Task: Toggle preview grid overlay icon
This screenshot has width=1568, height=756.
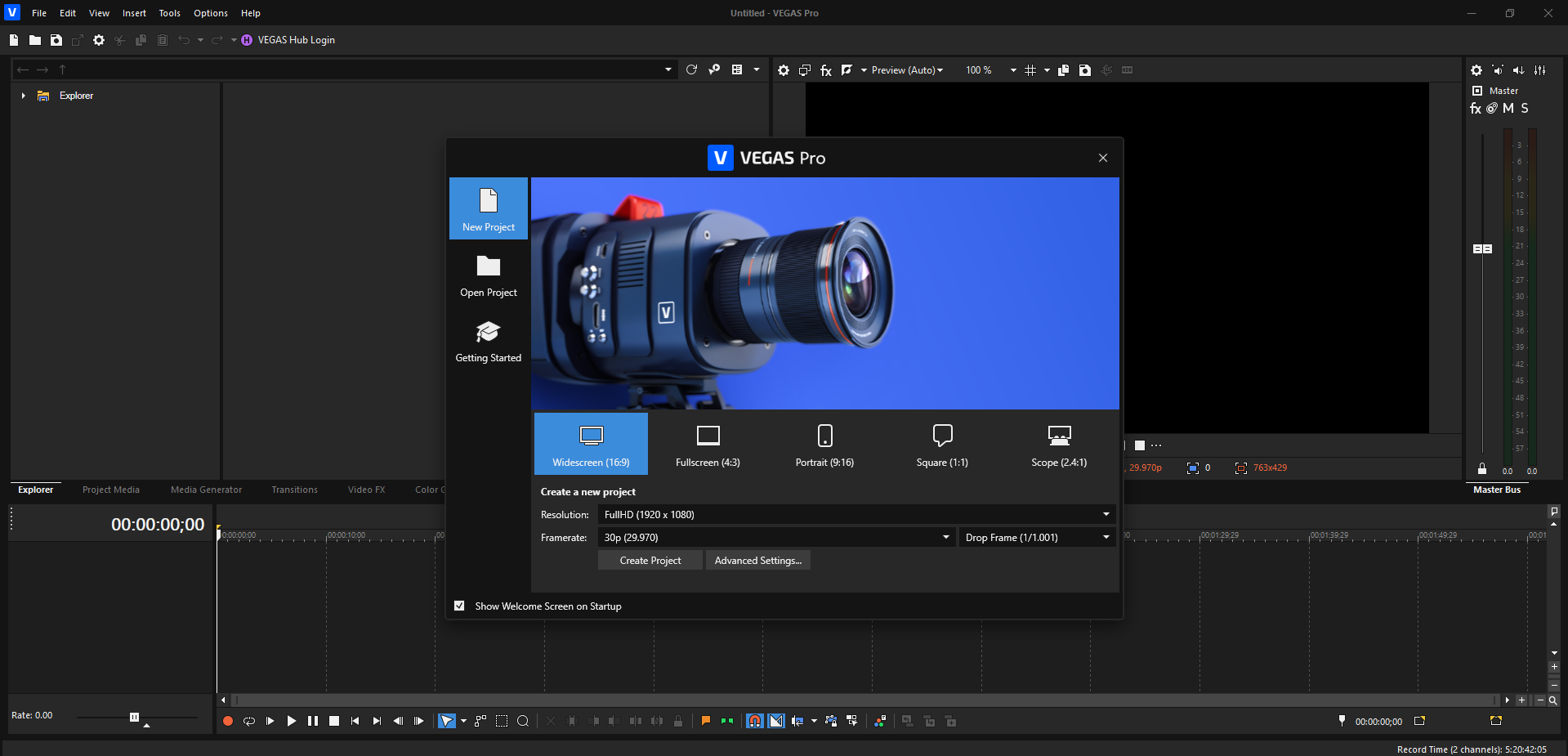Action: (x=1030, y=70)
